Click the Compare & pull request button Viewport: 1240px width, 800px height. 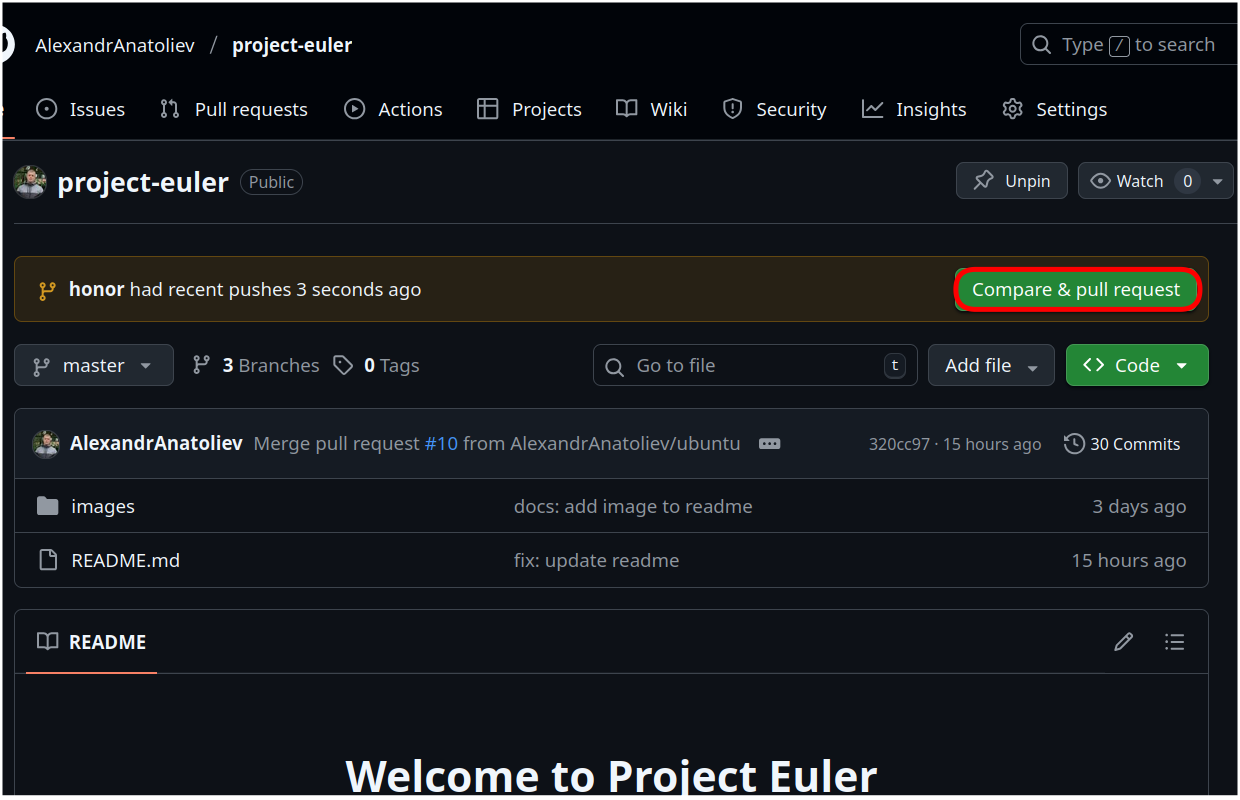click(x=1077, y=289)
